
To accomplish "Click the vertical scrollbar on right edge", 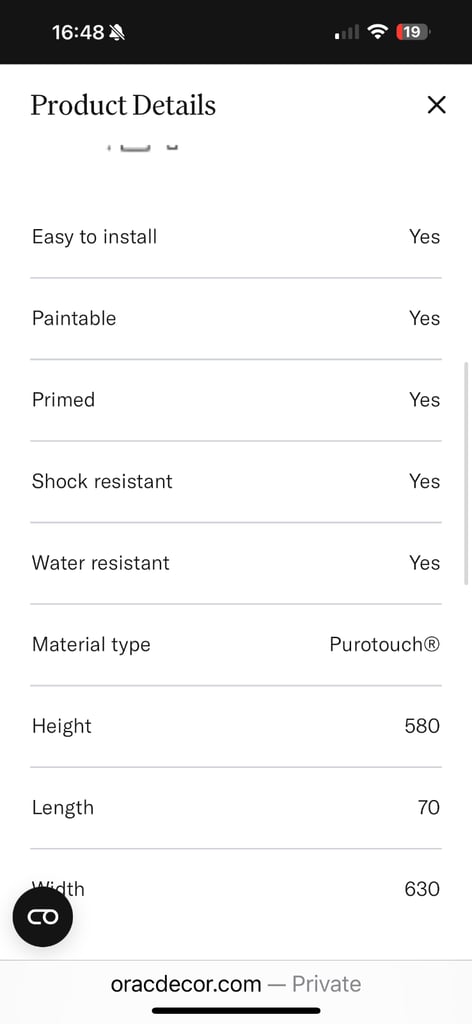I will coord(466,473).
